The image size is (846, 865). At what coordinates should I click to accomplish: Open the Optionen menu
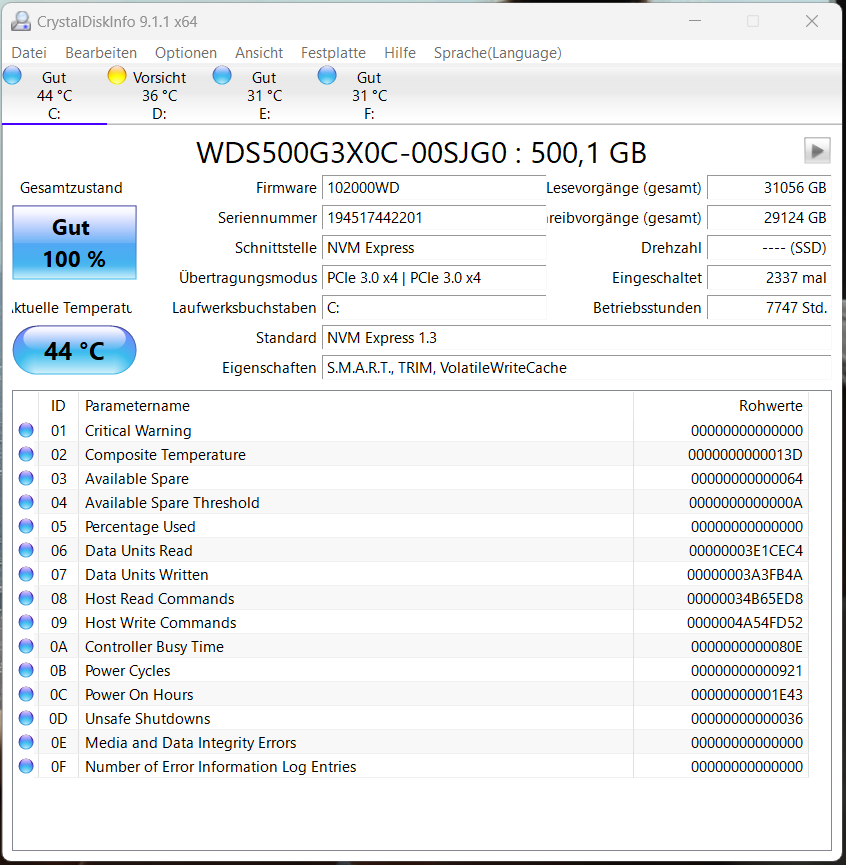pos(186,53)
